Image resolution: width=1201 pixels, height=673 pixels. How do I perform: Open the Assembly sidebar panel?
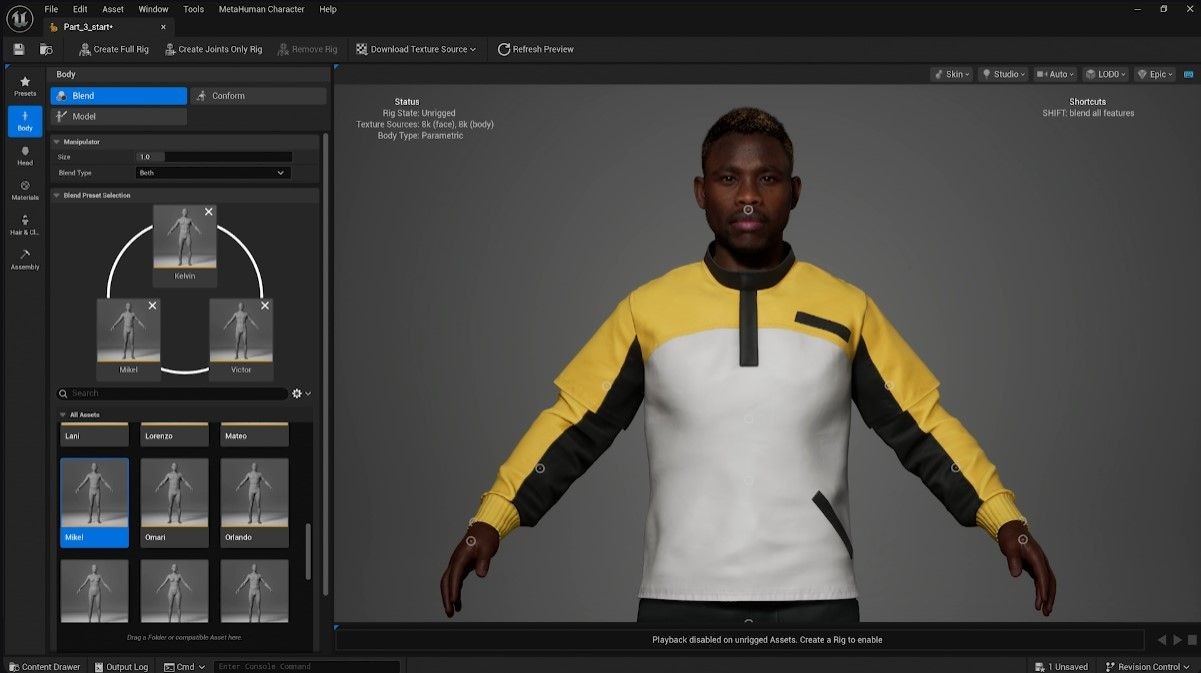pyautogui.click(x=25, y=260)
